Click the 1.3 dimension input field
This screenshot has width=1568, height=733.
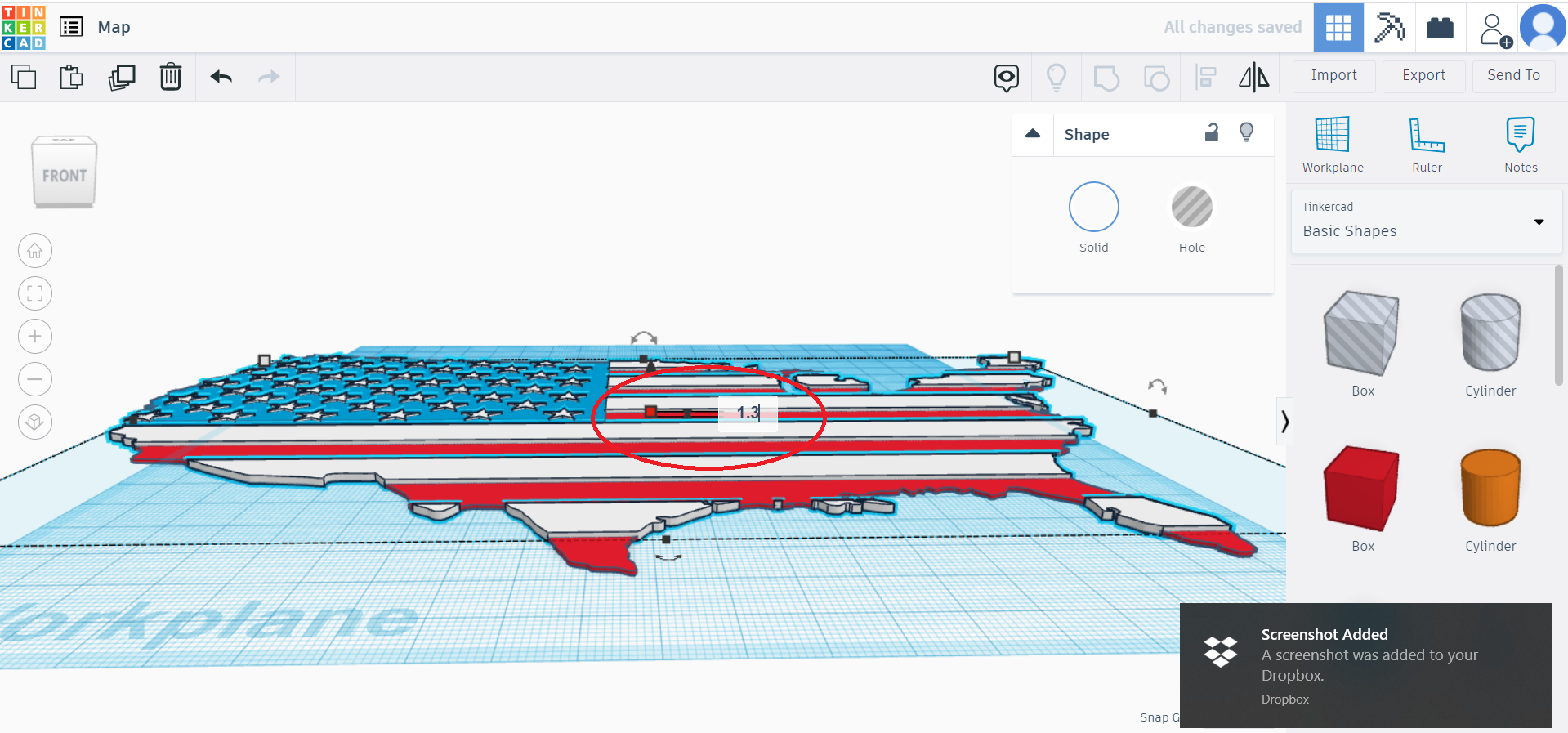[x=748, y=413]
